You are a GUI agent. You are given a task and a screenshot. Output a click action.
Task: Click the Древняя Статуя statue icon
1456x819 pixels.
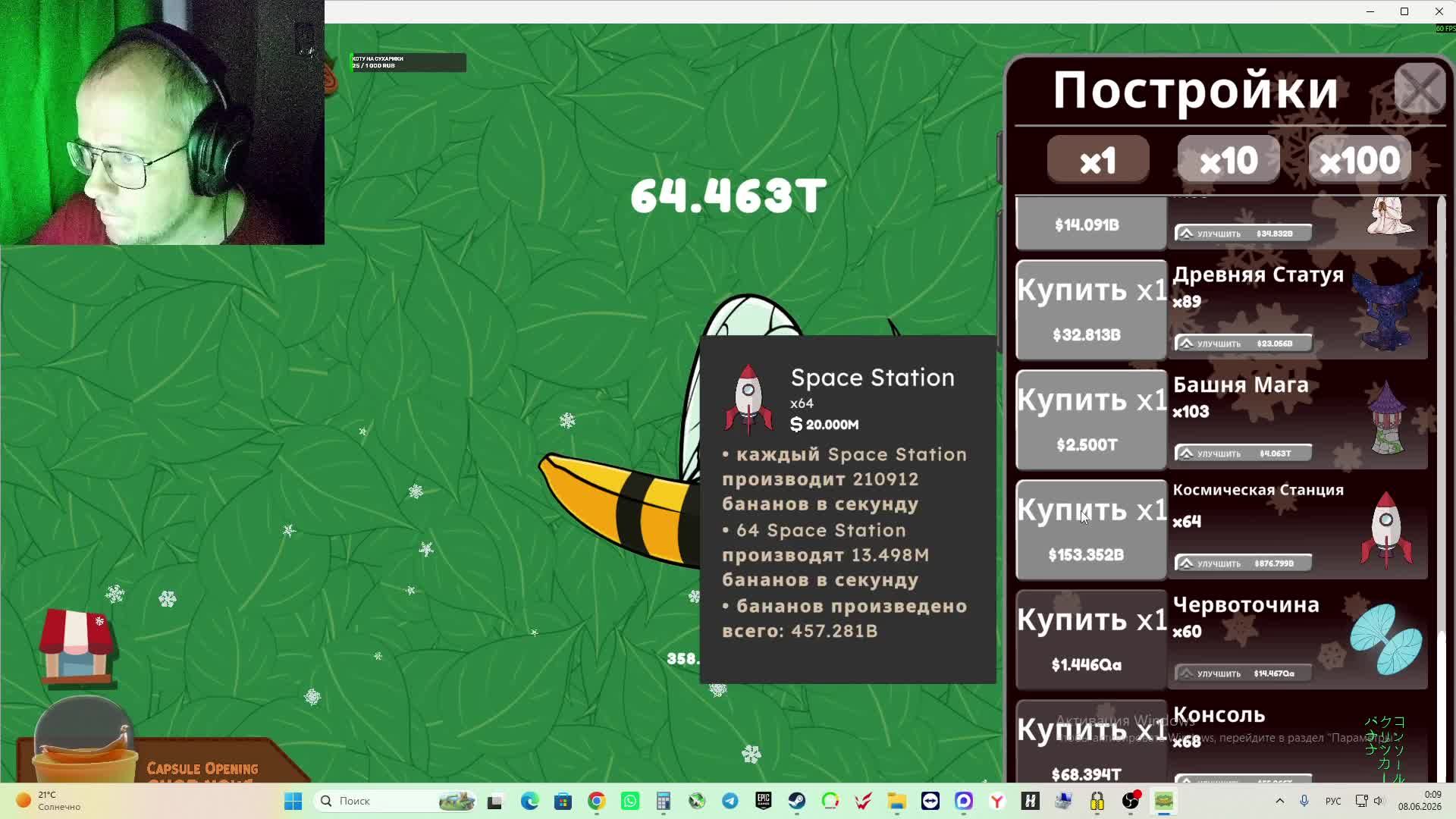1387,311
